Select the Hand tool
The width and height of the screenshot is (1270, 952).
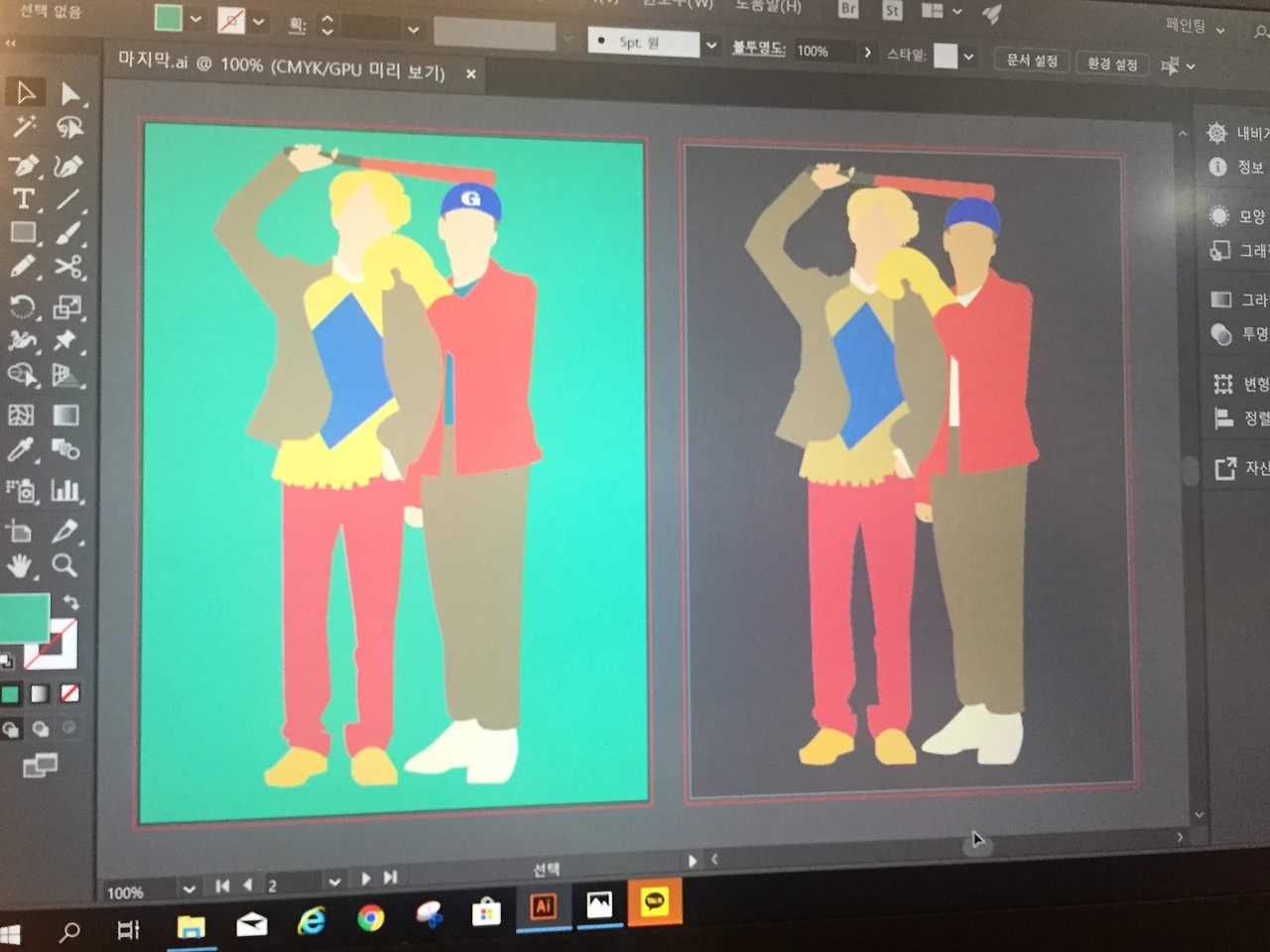coord(19,566)
